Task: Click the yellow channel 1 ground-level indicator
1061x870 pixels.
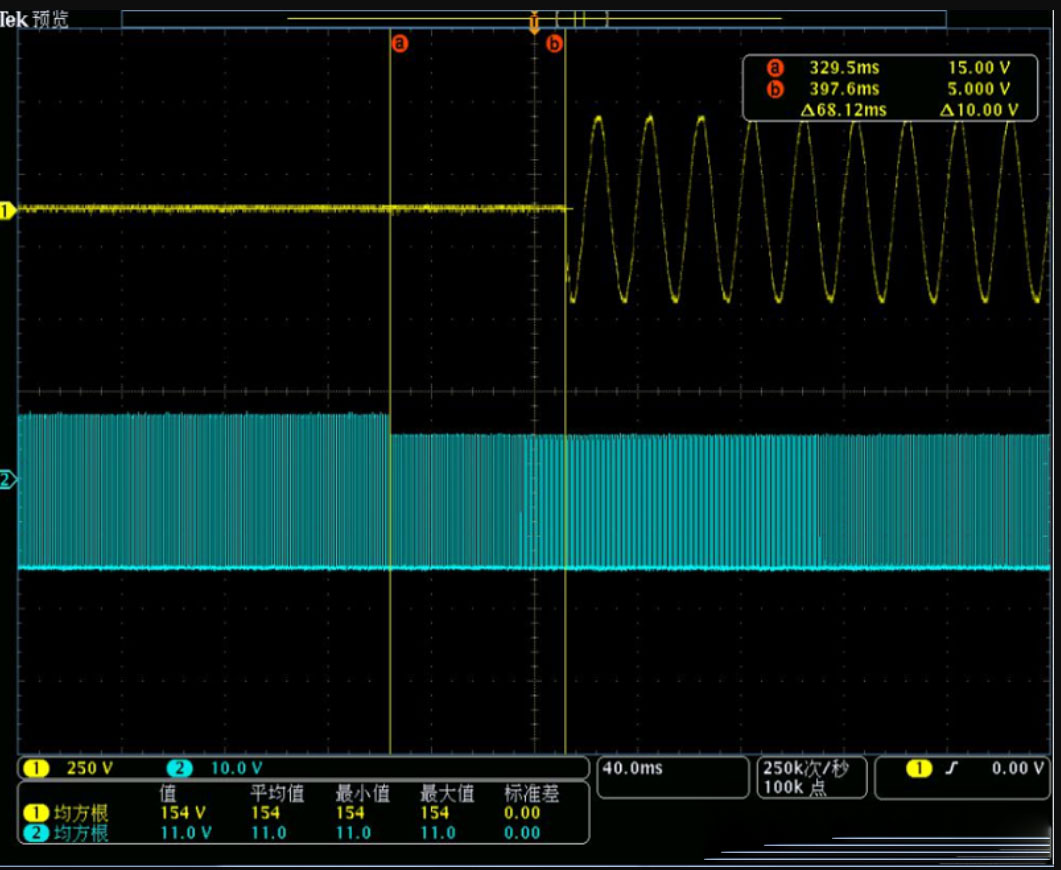Action: click(7, 210)
